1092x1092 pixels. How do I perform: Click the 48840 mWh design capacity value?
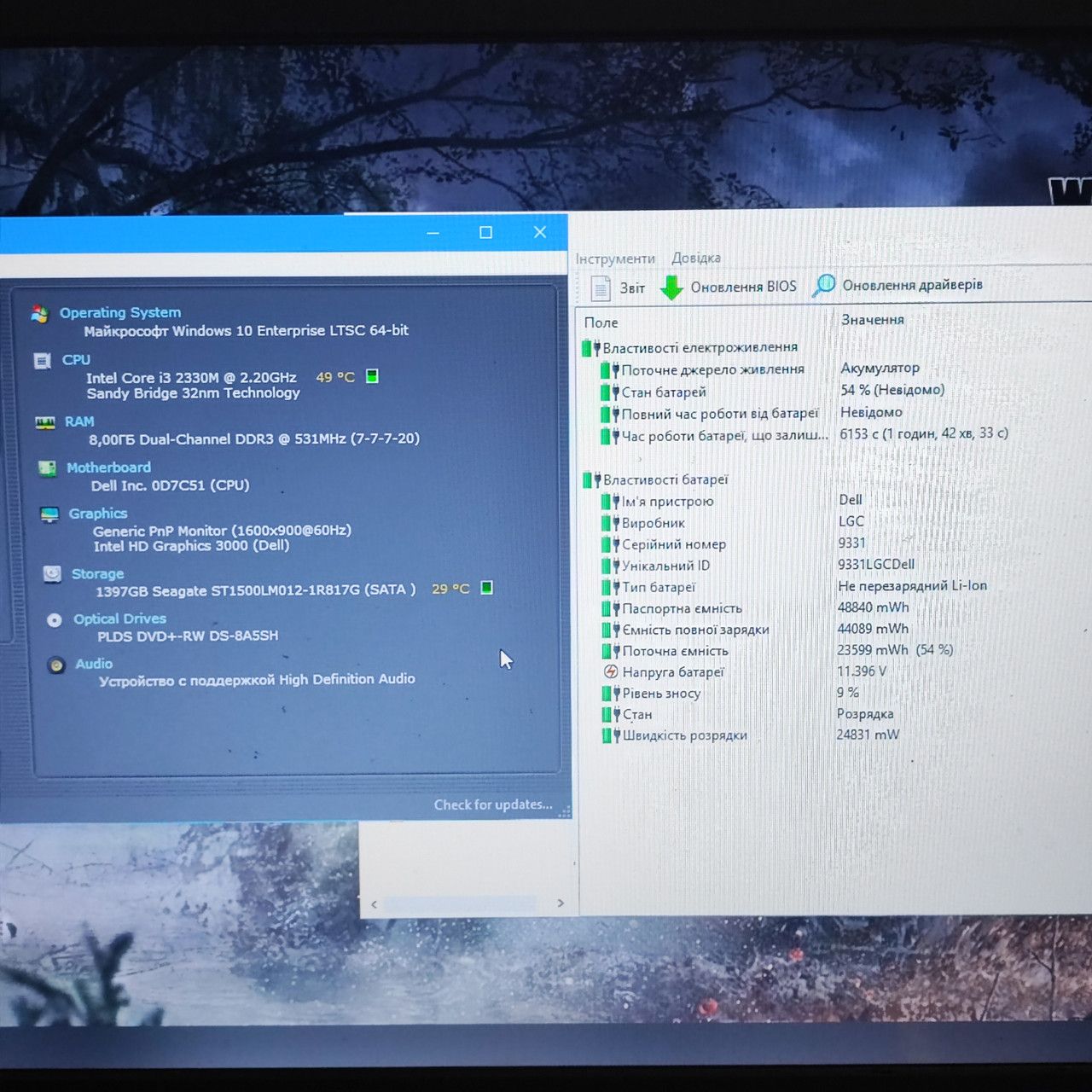click(873, 607)
